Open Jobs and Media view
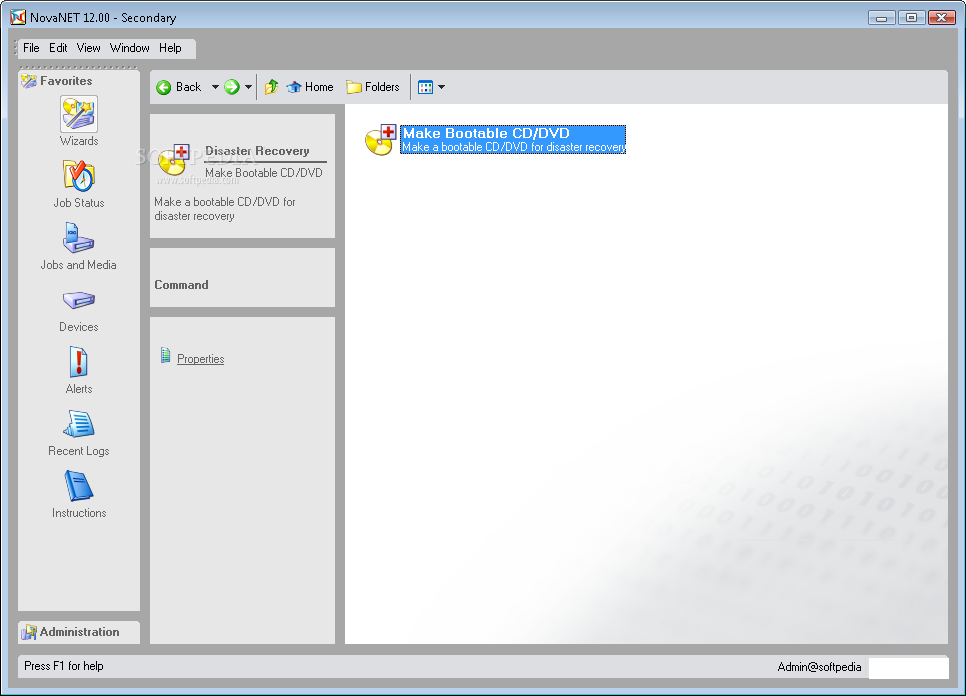Screen dimensions: 966x696 click(x=79, y=246)
